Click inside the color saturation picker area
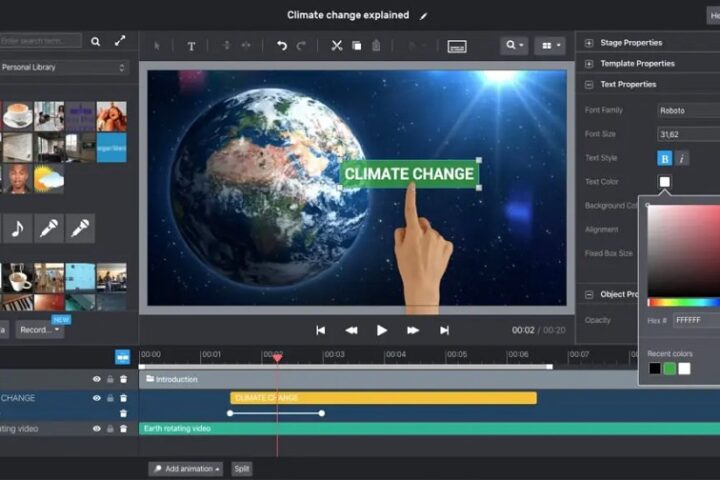The image size is (720, 480). click(684, 251)
